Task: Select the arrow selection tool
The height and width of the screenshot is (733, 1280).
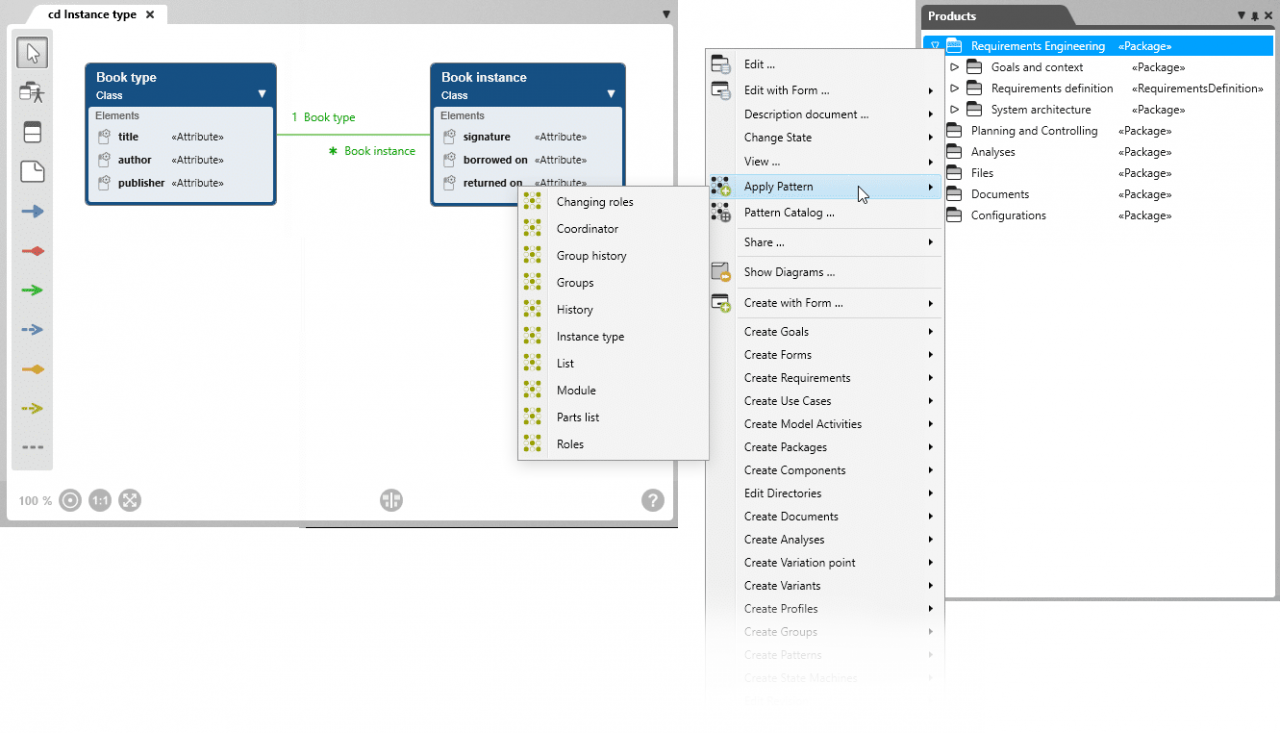Action: (x=31, y=52)
